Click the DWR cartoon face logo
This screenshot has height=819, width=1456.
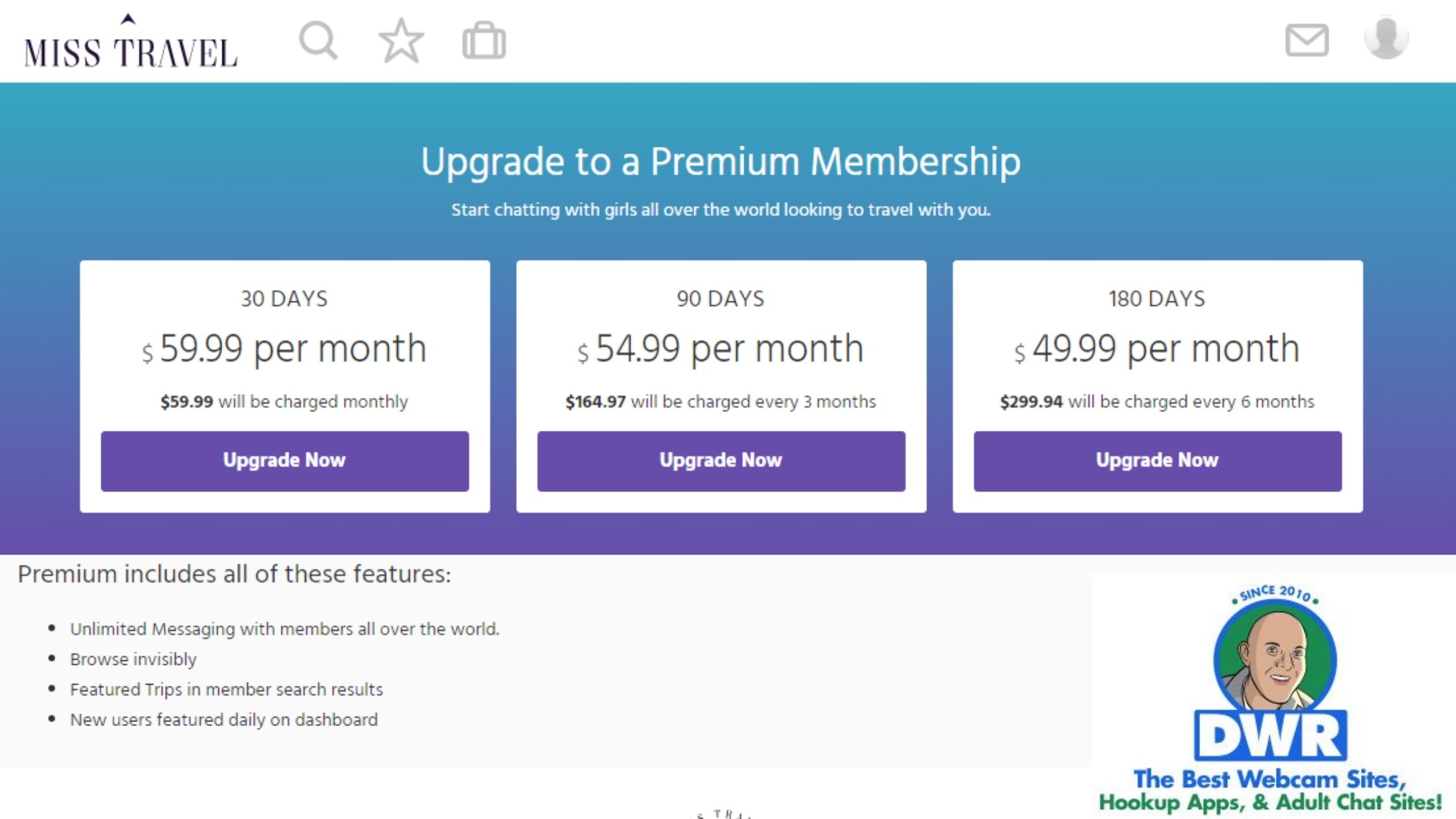[1274, 660]
